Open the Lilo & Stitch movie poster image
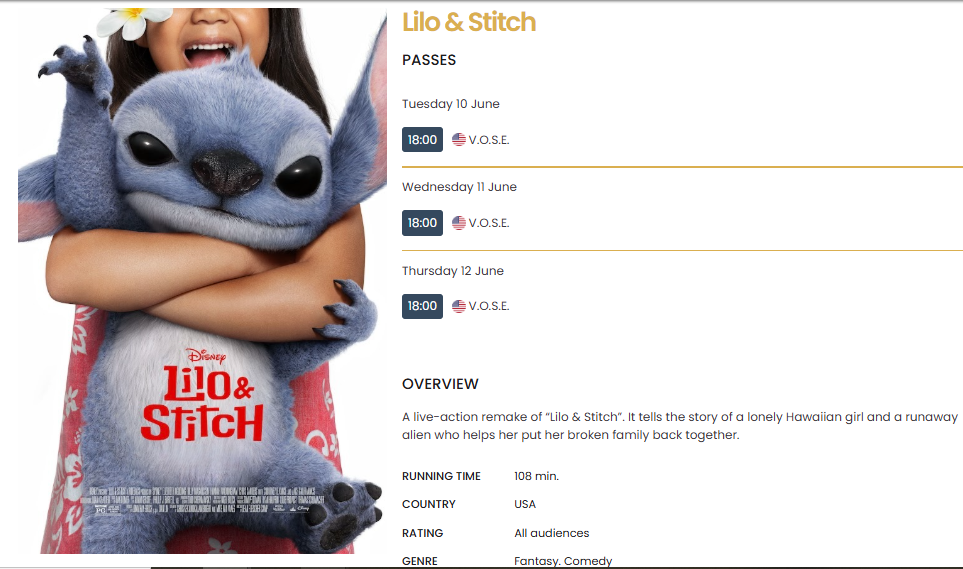Screen dimensions: 963x569 click(203, 280)
